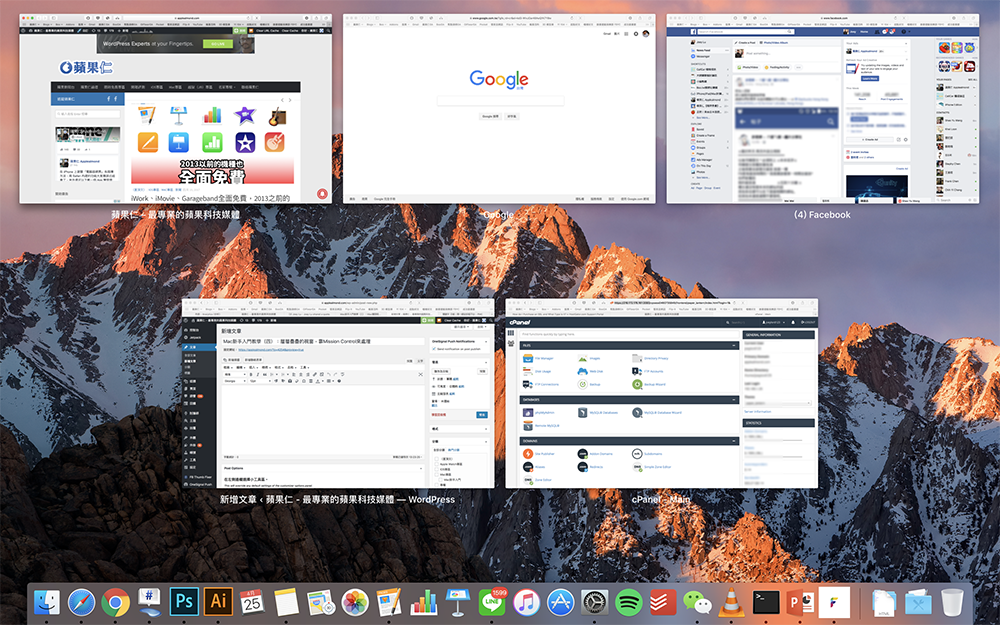Choose the 蘋果仁 website window thumbnail
Screen dimensions: 1000x625
pyautogui.click(x=175, y=110)
